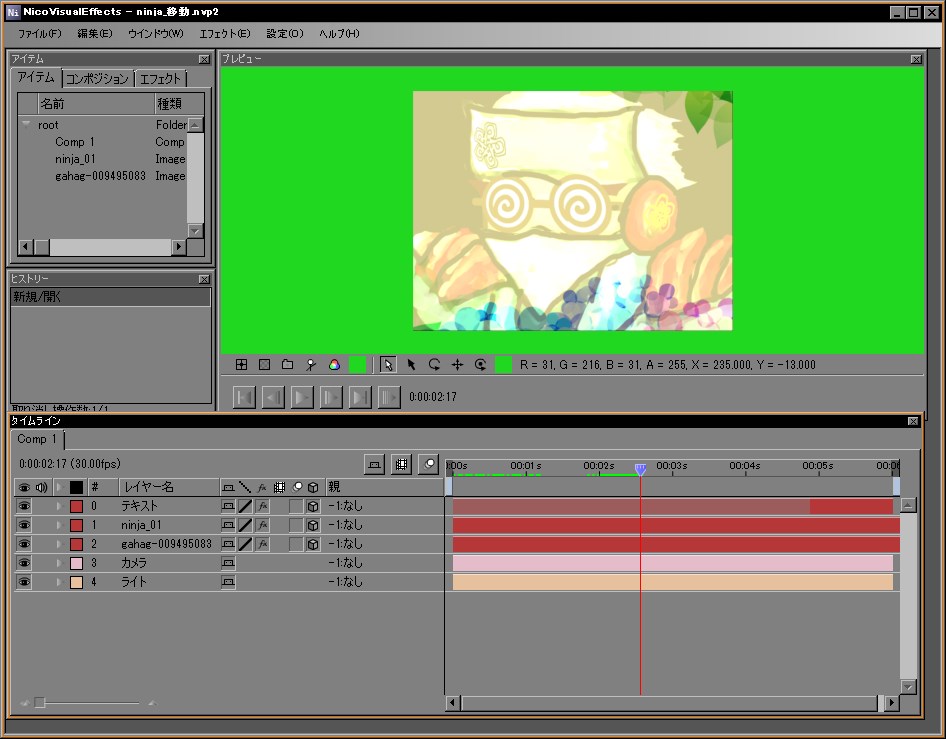This screenshot has height=739, width=946.
Task: Click the shy icon on カメラ layer
Action: pos(228,563)
